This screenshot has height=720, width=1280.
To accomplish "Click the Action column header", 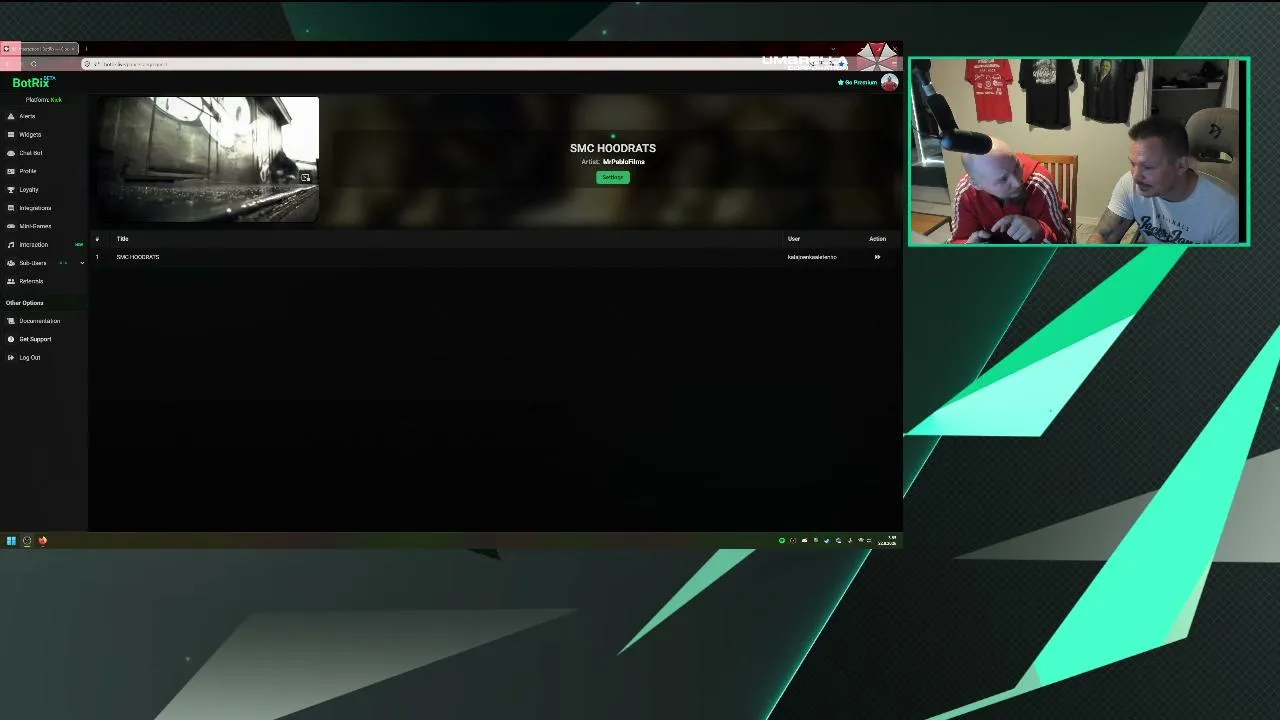I will pyautogui.click(x=877, y=239).
